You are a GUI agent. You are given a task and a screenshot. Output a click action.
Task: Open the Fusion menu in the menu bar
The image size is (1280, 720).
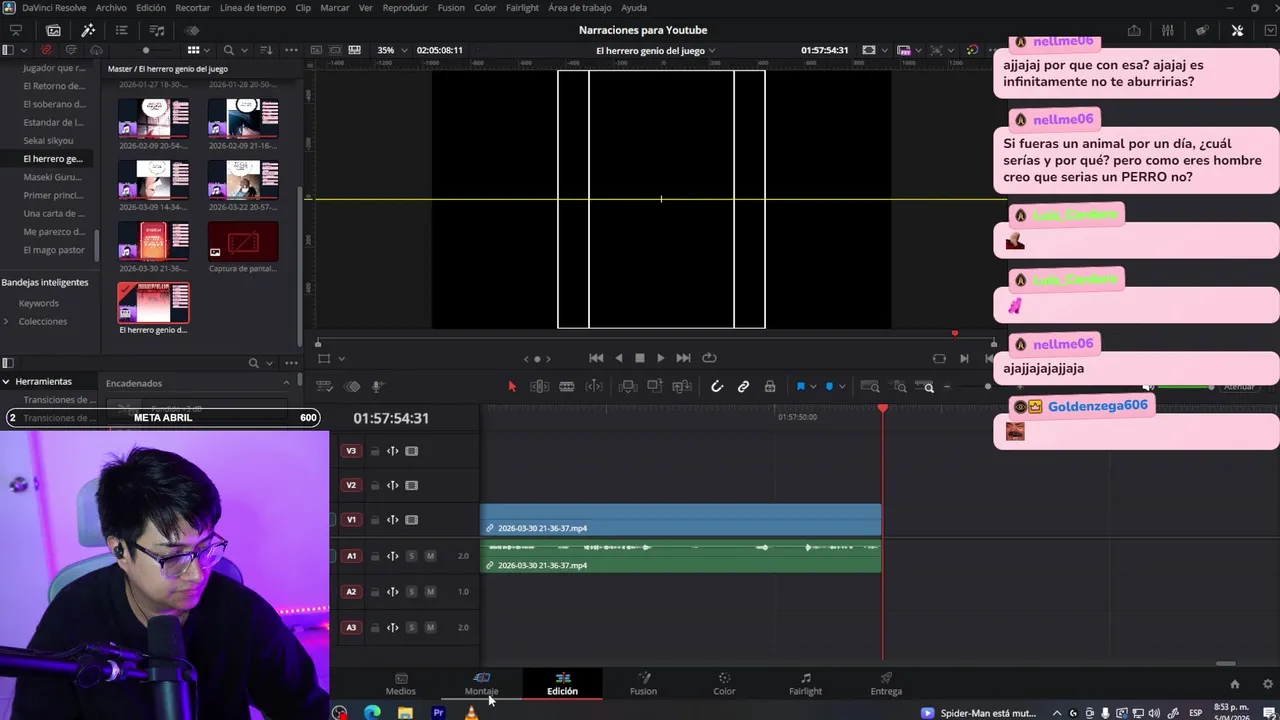click(451, 8)
